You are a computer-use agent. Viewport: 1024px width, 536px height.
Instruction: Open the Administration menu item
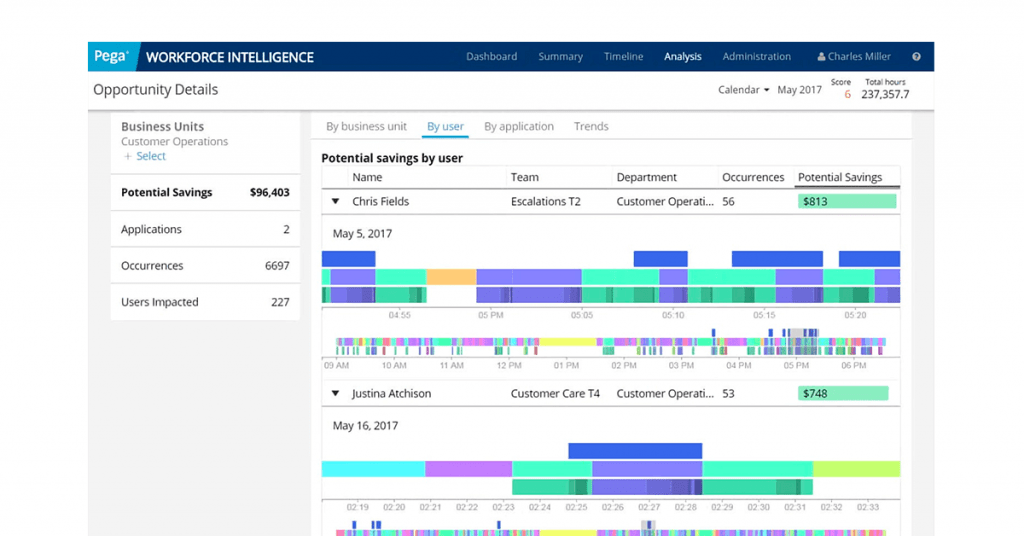pos(756,57)
